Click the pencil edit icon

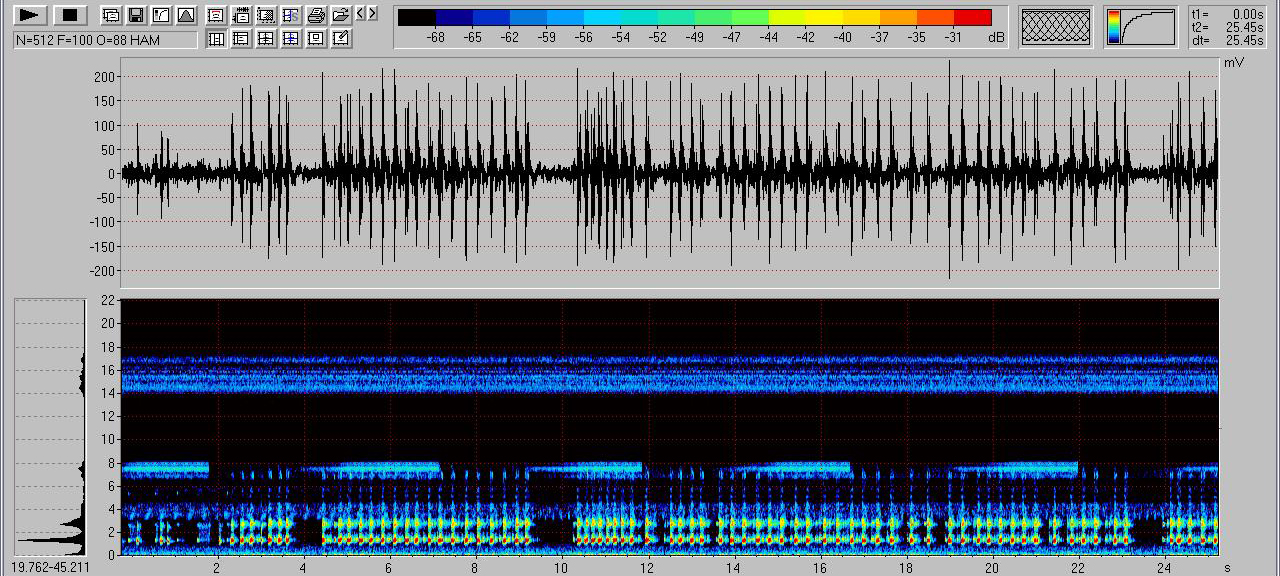(340, 38)
